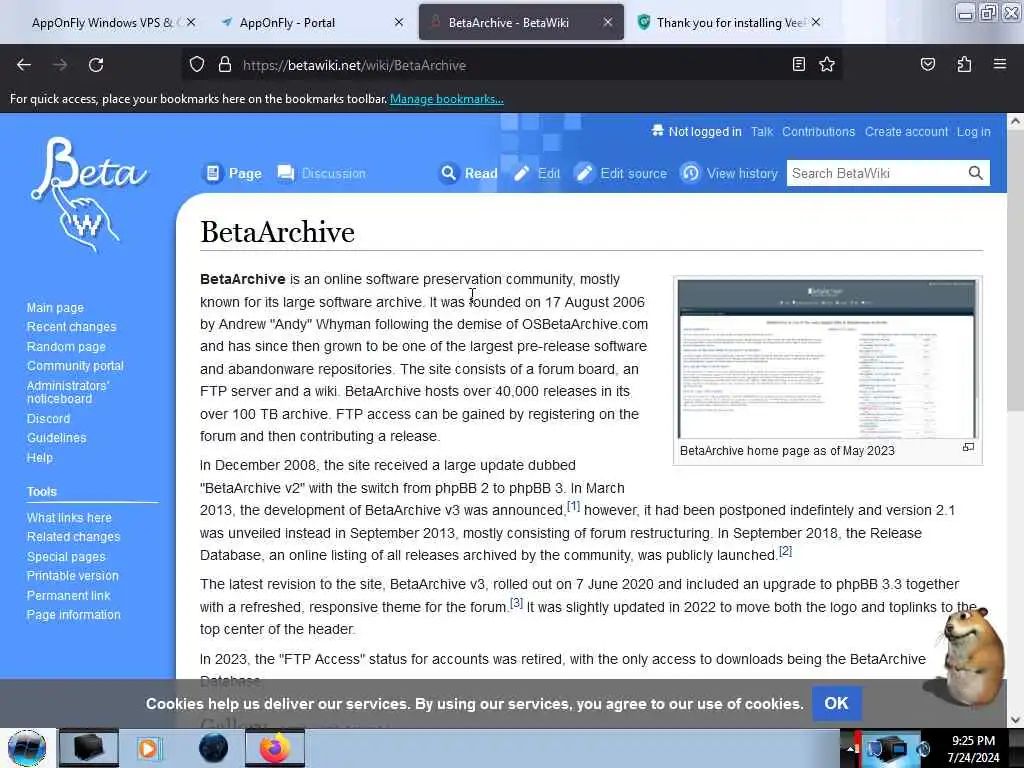Viewport: 1024px width, 768px height.
Task: Open the Page tab of the article
Action: [x=232, y=173]
